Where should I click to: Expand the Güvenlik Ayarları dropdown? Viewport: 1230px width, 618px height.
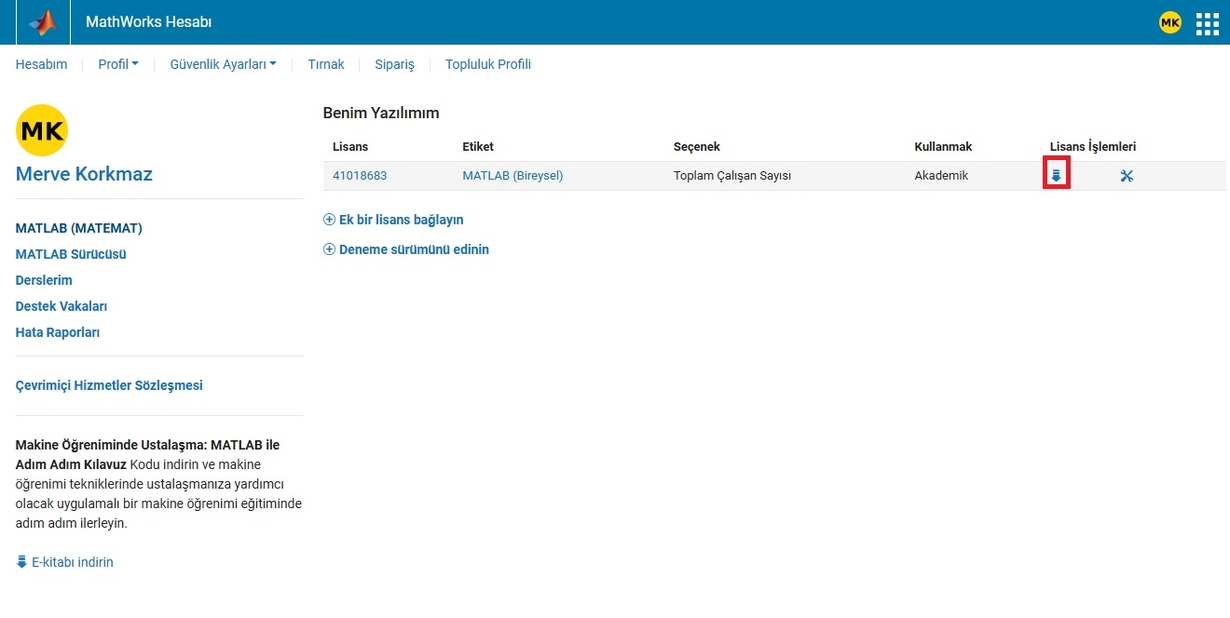point(223,64)
